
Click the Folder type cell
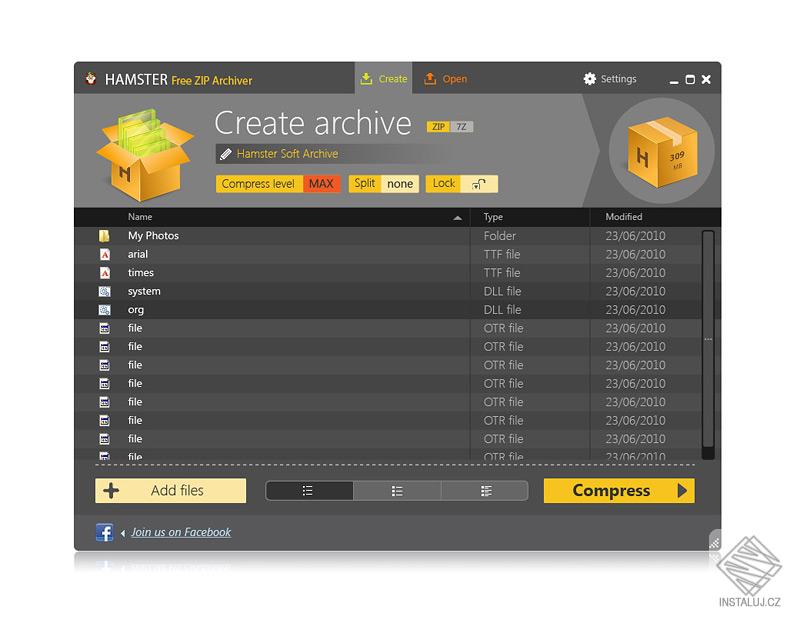pyautogui.click(x=500, y=236)
